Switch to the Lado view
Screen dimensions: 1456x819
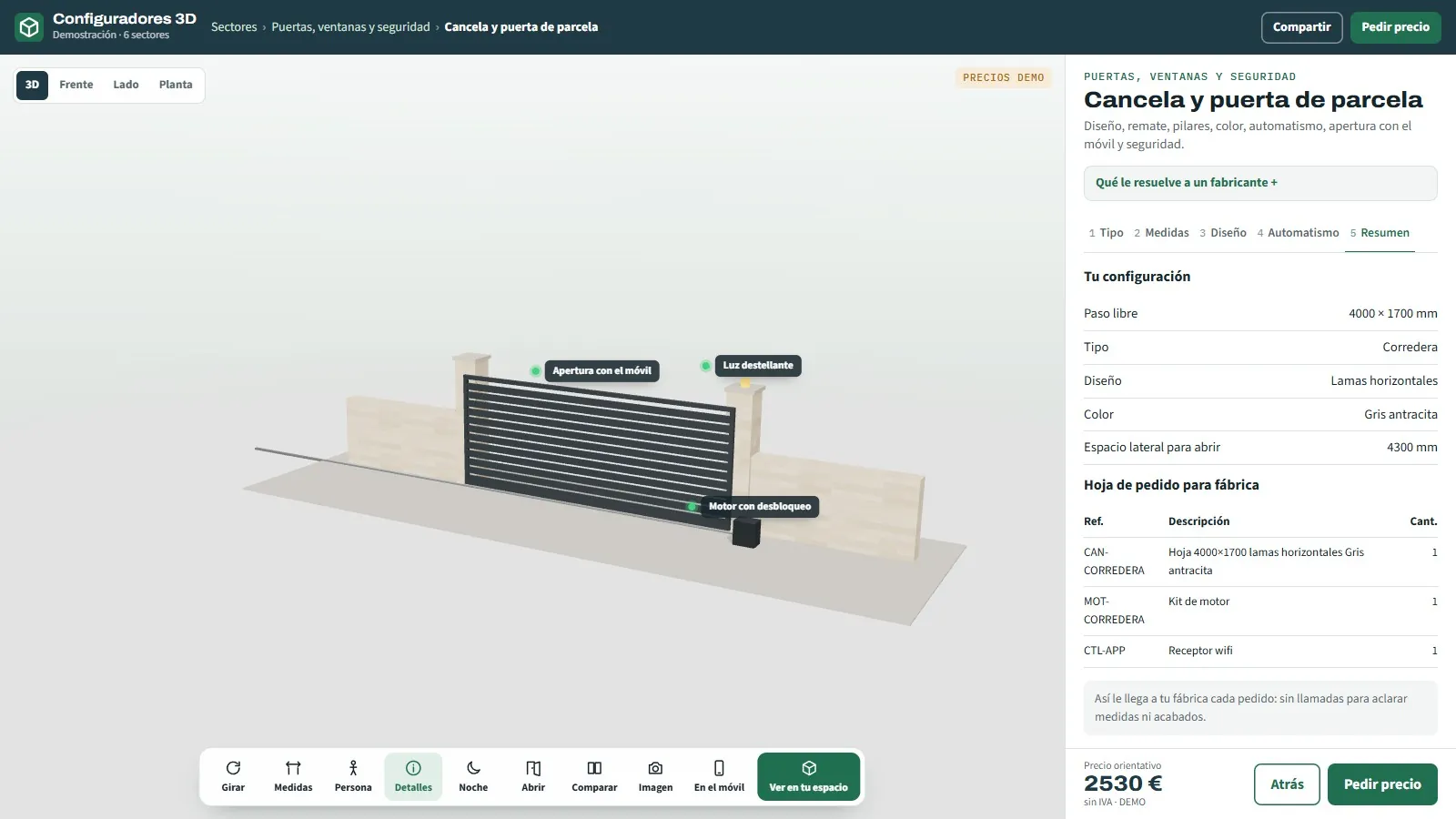126,85
